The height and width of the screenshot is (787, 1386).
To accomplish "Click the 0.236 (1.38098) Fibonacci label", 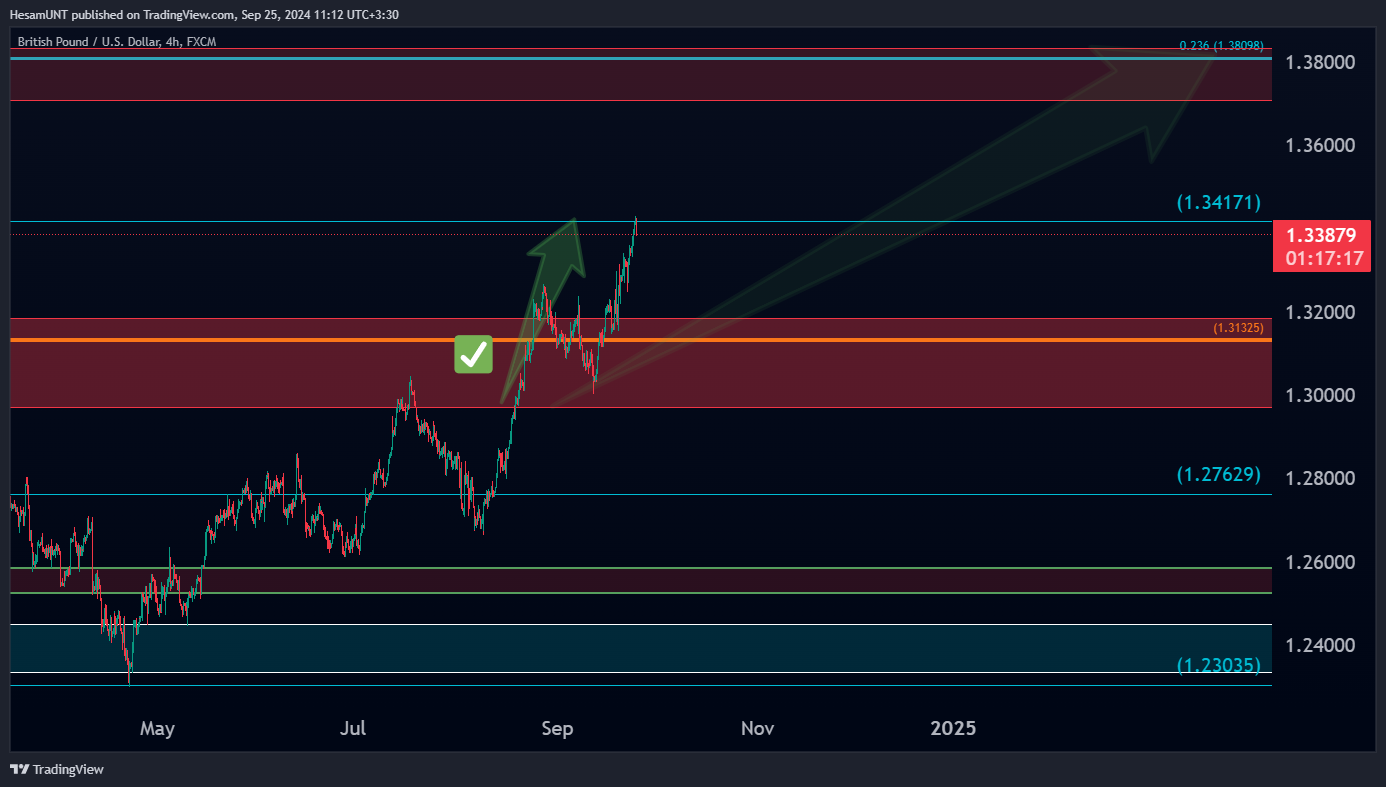I will [x=1221, y=45].
